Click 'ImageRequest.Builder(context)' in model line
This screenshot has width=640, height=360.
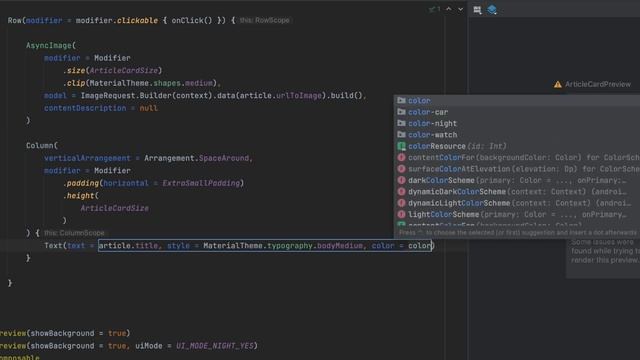pos(146,96)
